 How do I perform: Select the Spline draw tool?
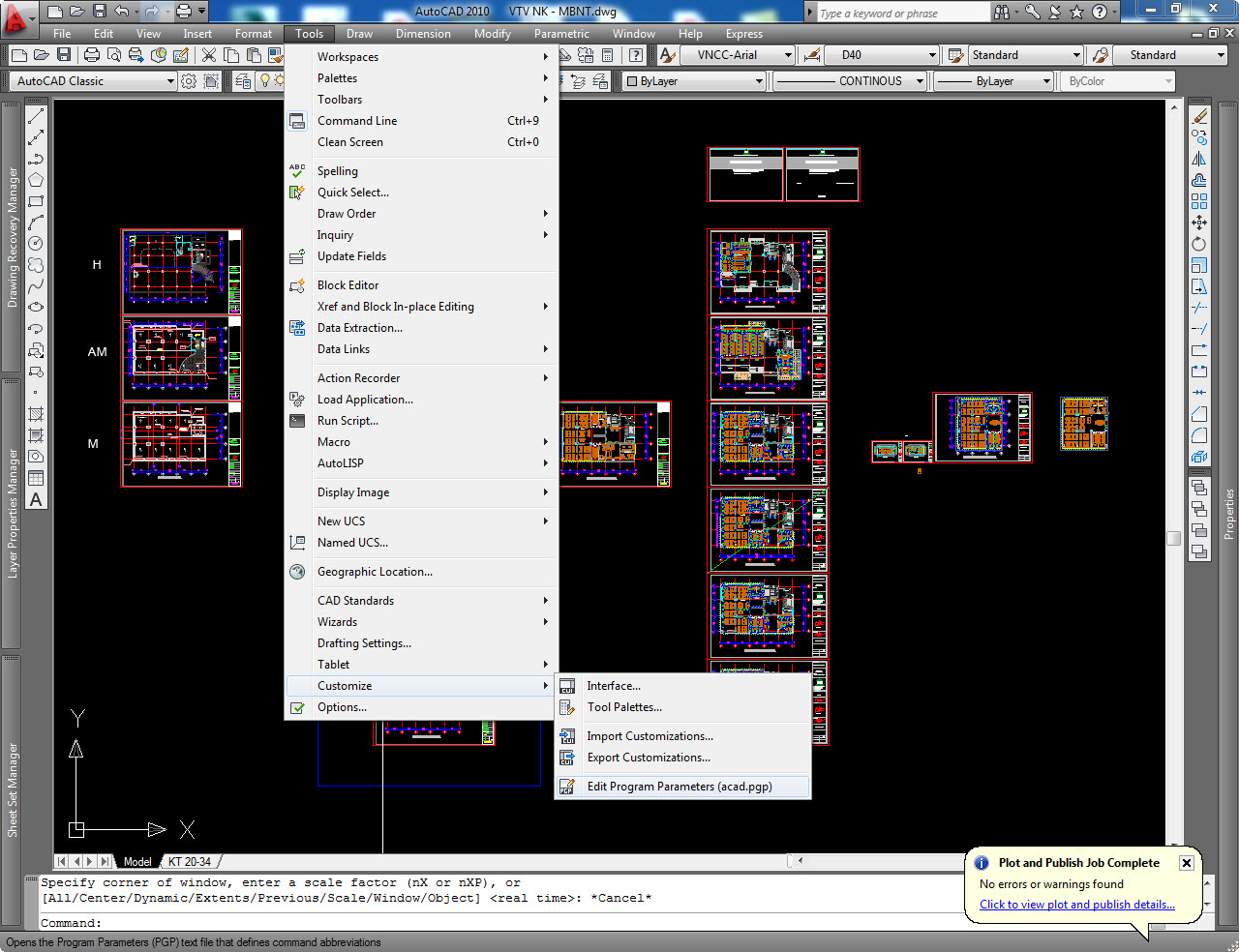click(x=36, y=286)
